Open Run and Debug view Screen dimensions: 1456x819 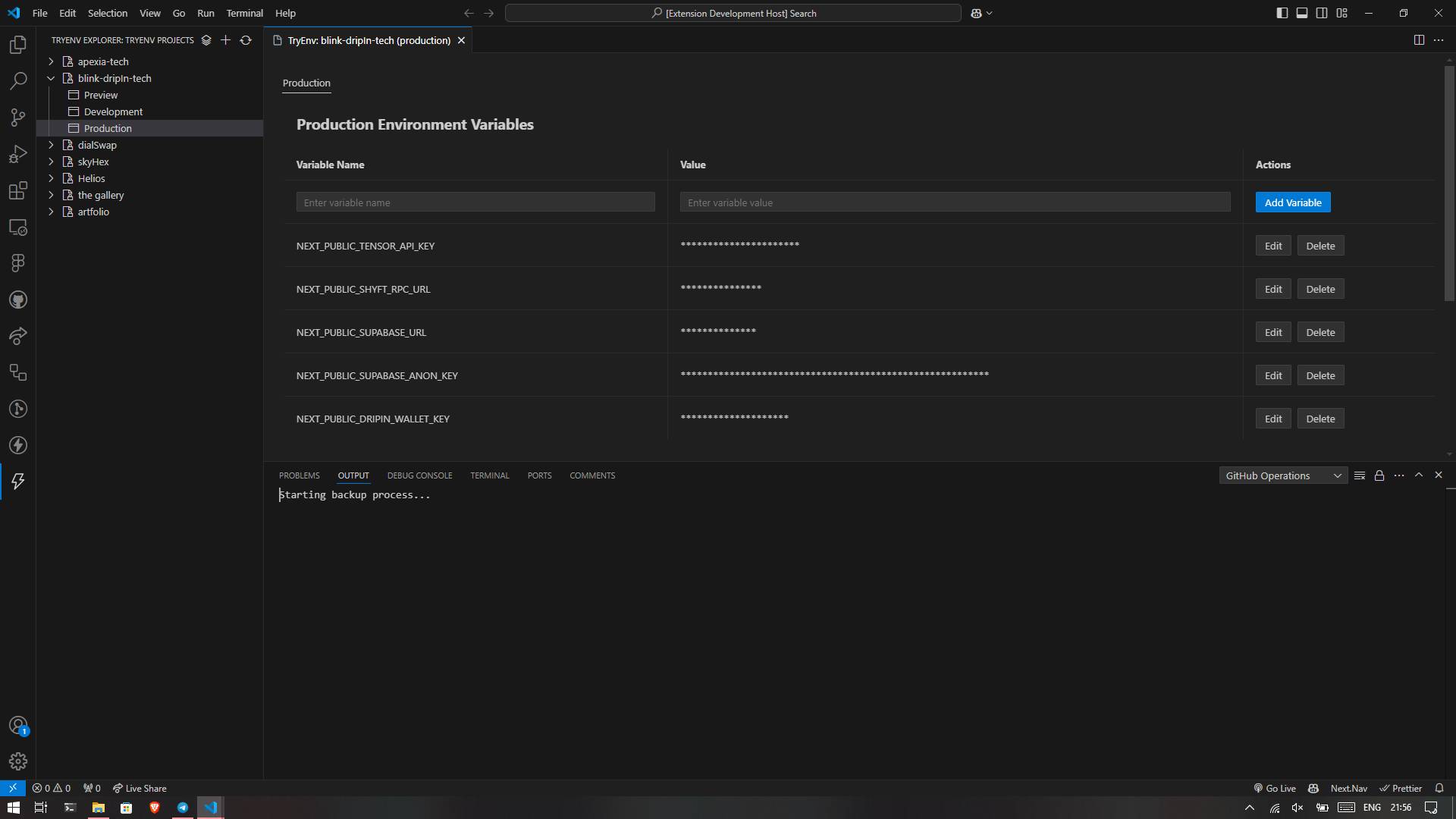[x=18, y=154]
